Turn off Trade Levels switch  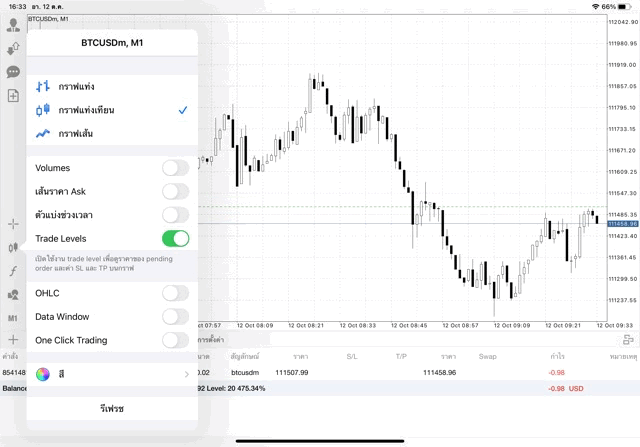point(175,239)
